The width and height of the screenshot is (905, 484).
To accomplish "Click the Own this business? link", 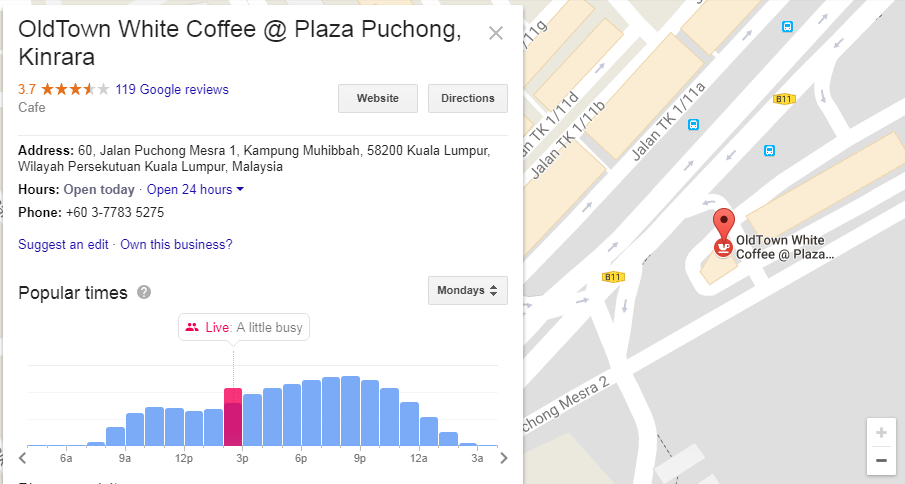I will (x=176, y=245).
